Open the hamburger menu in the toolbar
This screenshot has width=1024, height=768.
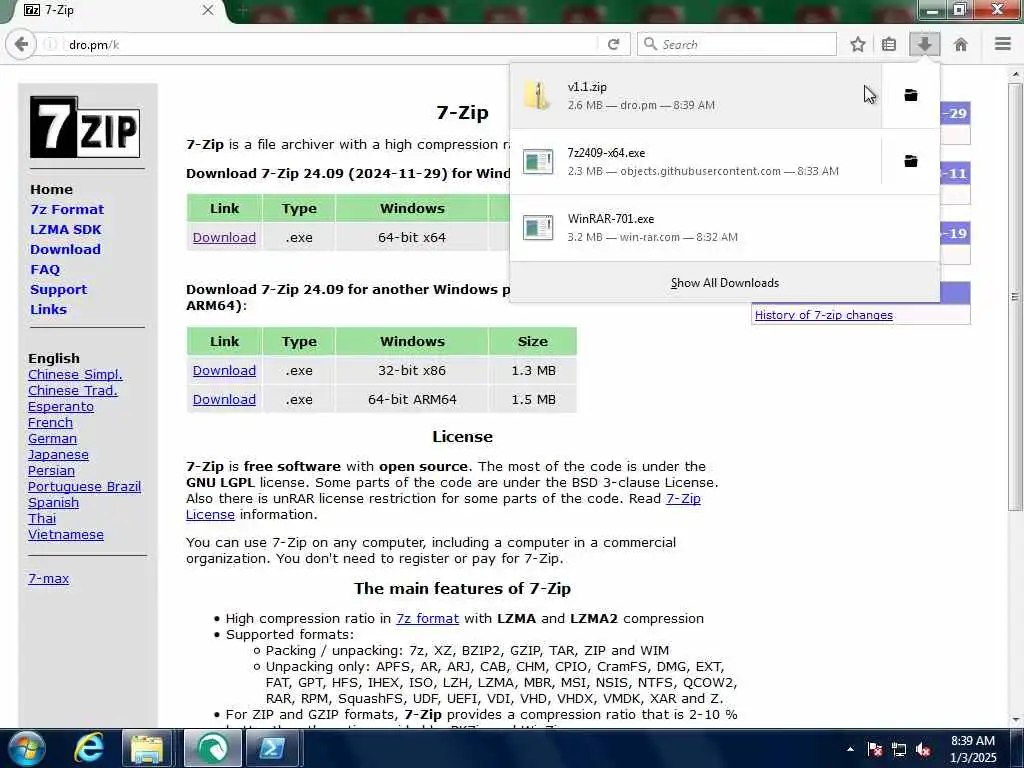point(1002,44)
